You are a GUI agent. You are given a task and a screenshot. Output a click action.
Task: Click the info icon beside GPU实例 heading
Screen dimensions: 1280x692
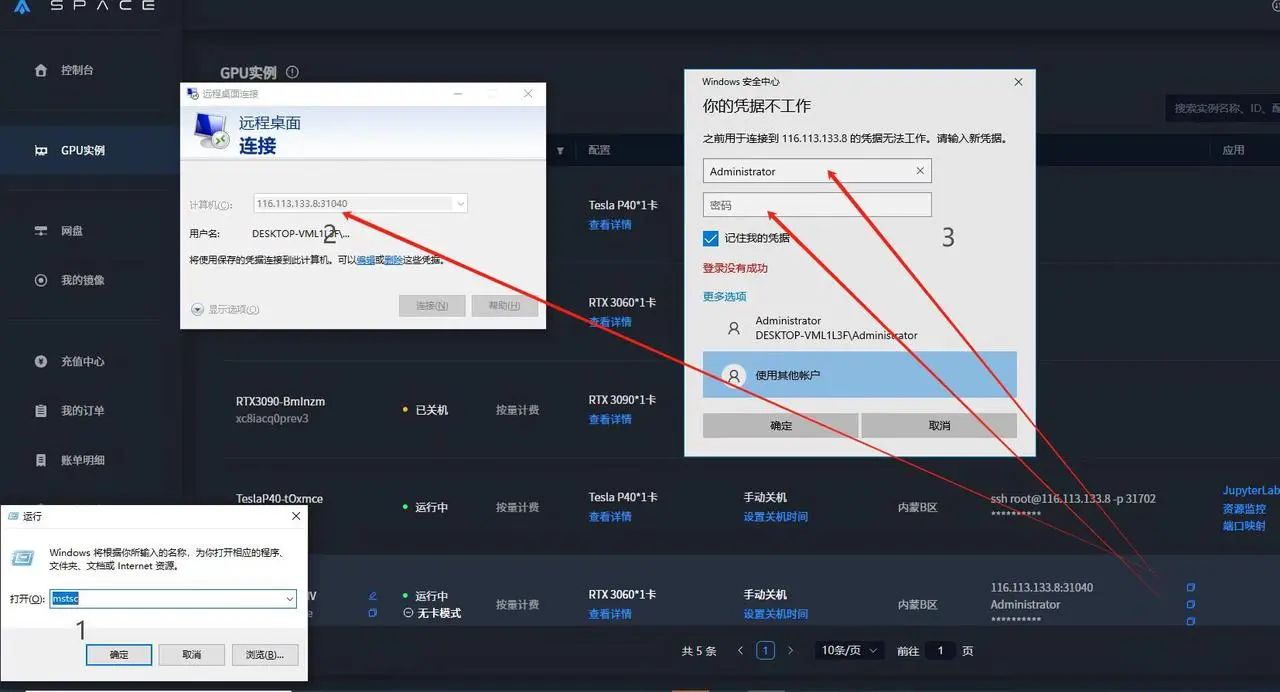click(292, 72)
